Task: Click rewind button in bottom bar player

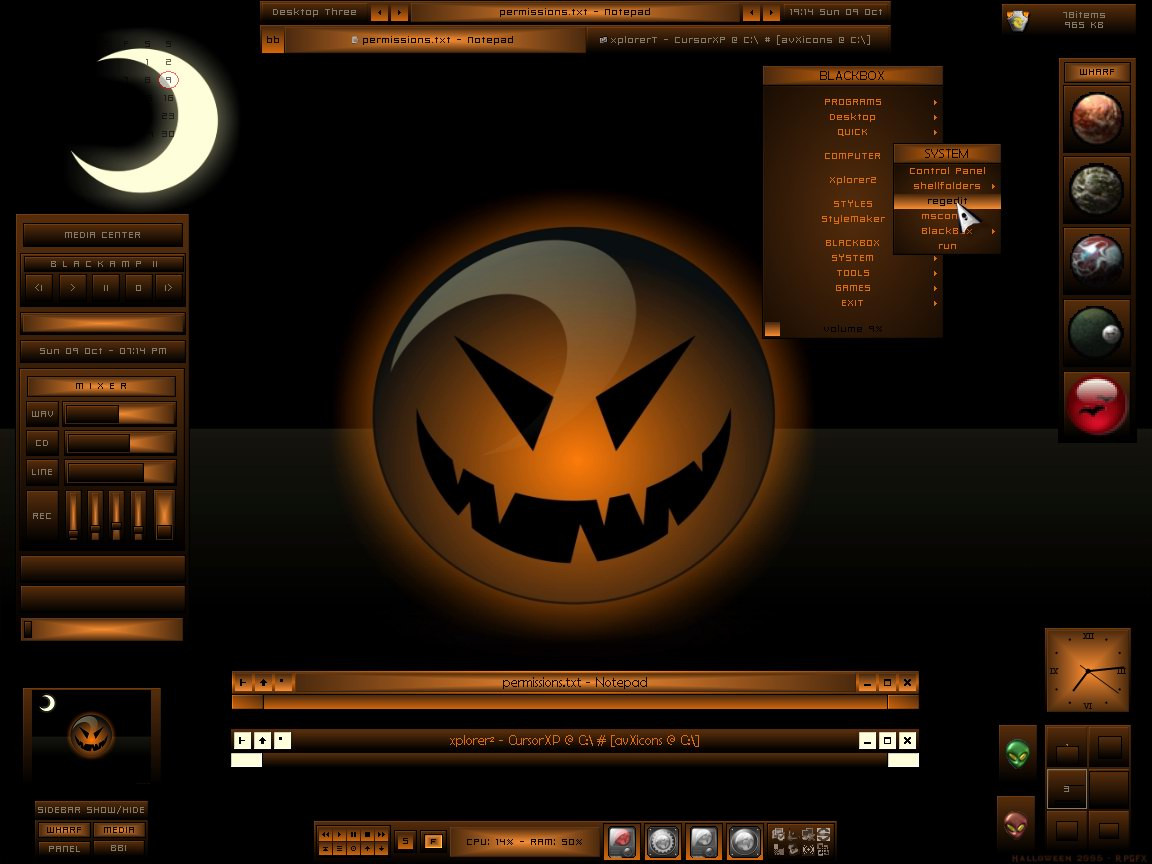Action: 325,835
